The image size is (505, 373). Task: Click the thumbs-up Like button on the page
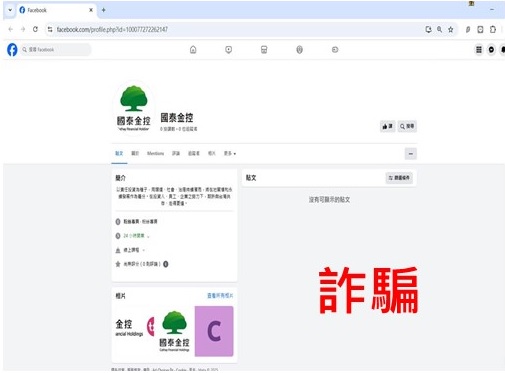[387, 126]
